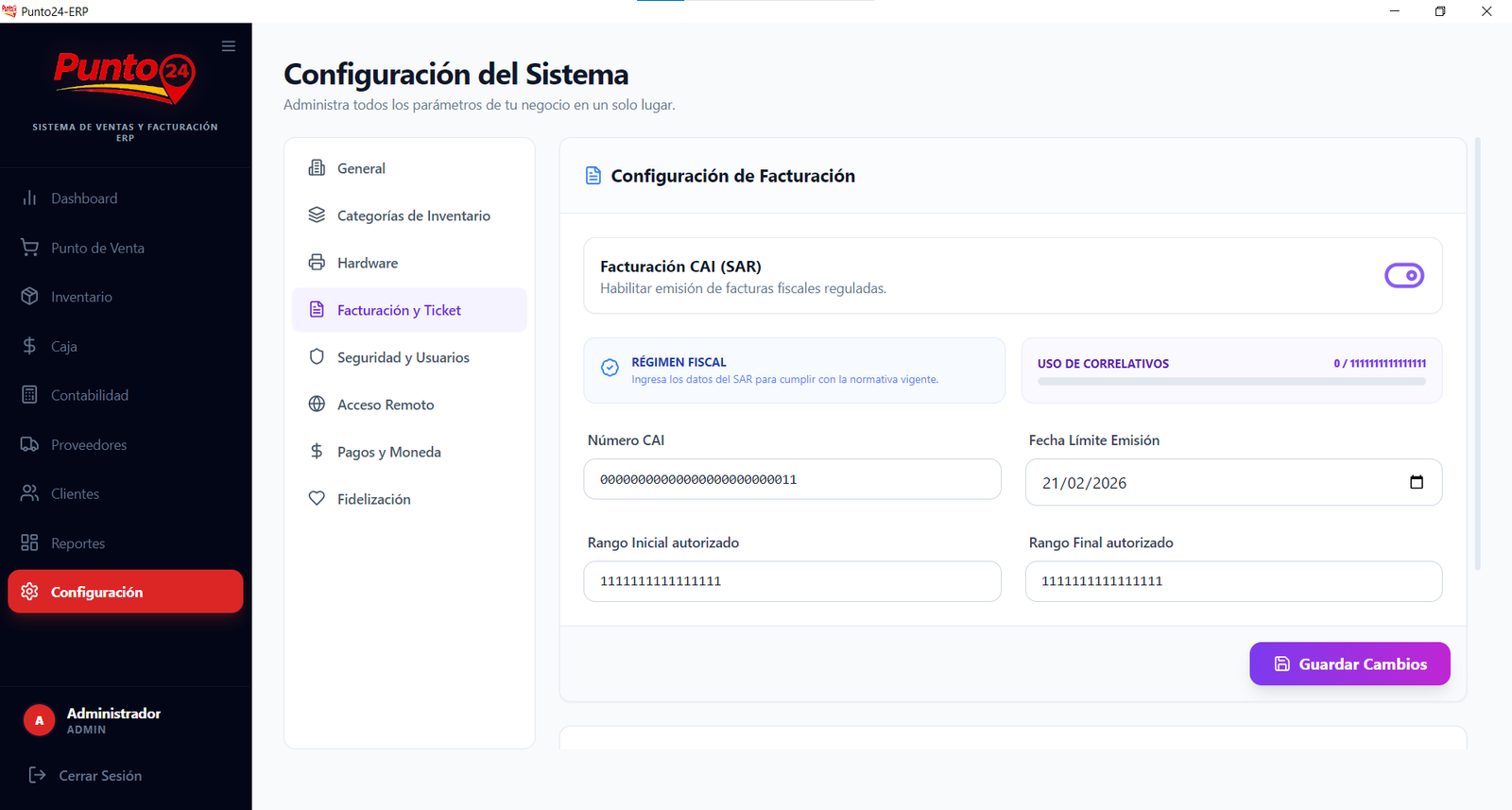Click the Inventario box icon
This screenshot has width=1512, height=810.
[x=30, y=297]
